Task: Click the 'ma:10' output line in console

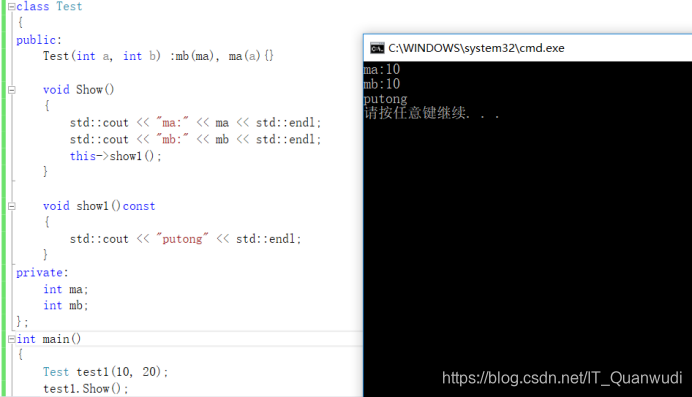Action: 382,69
